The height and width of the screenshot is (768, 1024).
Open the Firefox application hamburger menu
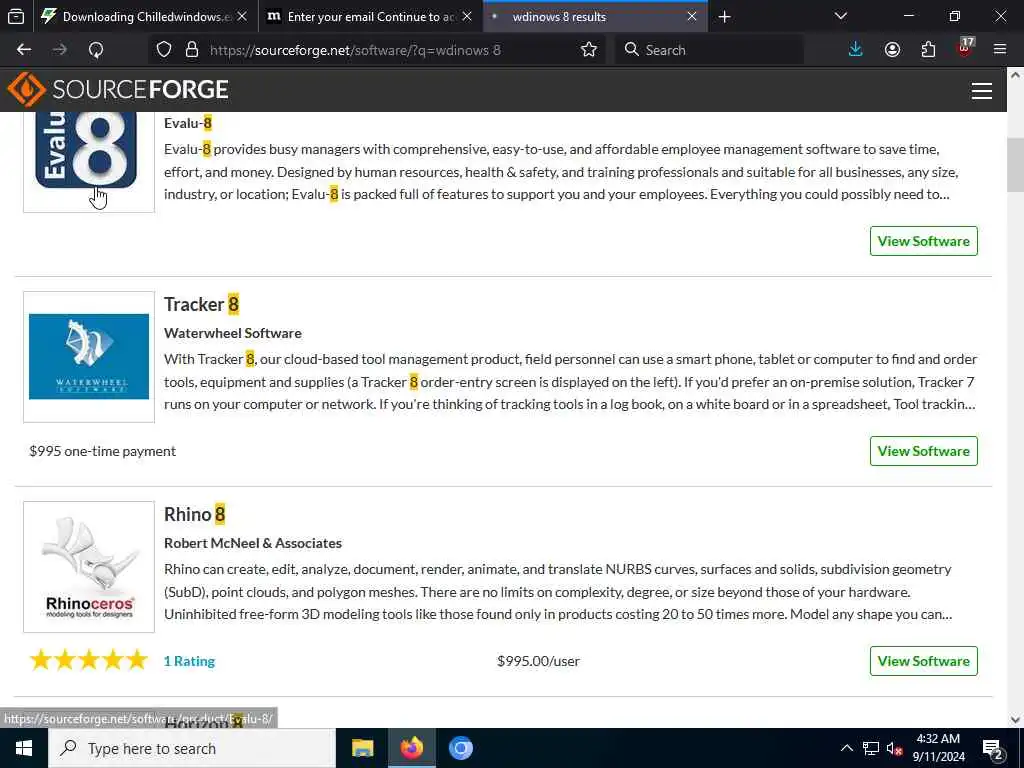click(x=1000, y=50)
